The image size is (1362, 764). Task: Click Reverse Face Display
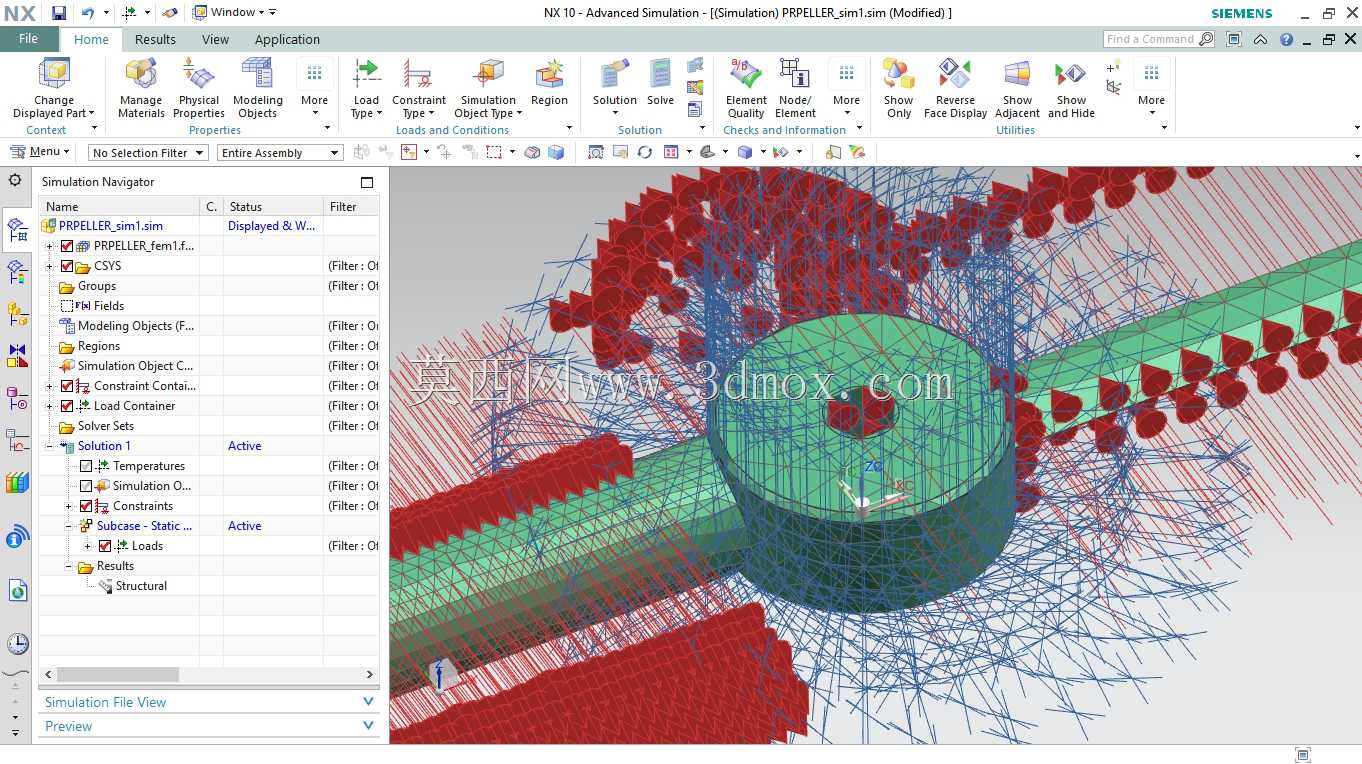(x=955, y=89)
